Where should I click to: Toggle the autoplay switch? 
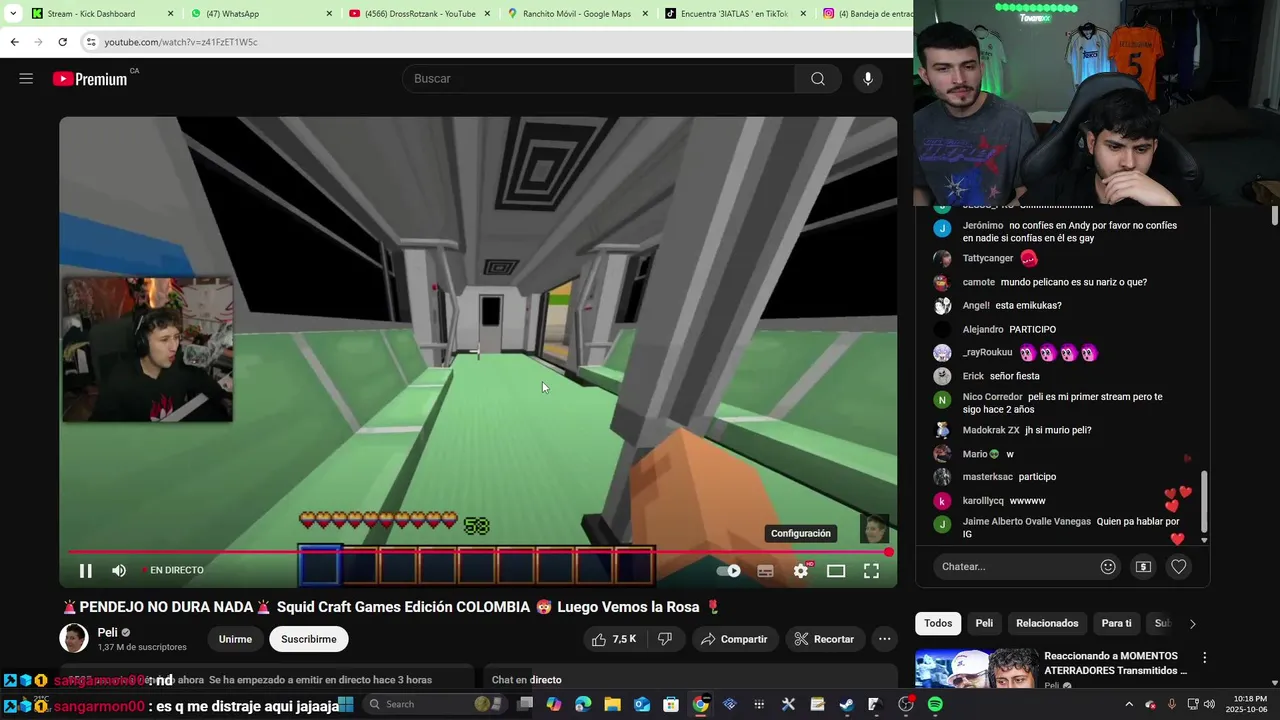[x=729, y=571]
